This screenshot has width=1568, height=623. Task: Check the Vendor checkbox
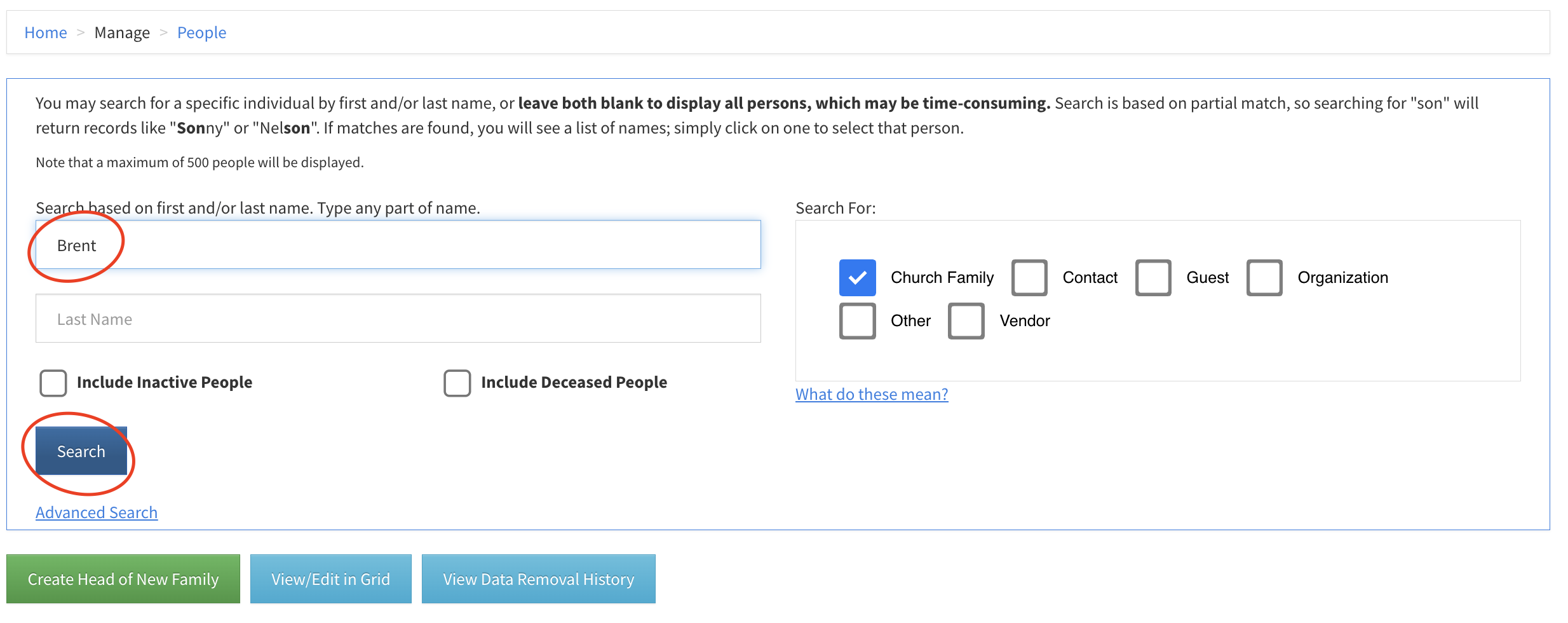pos(966,321)
